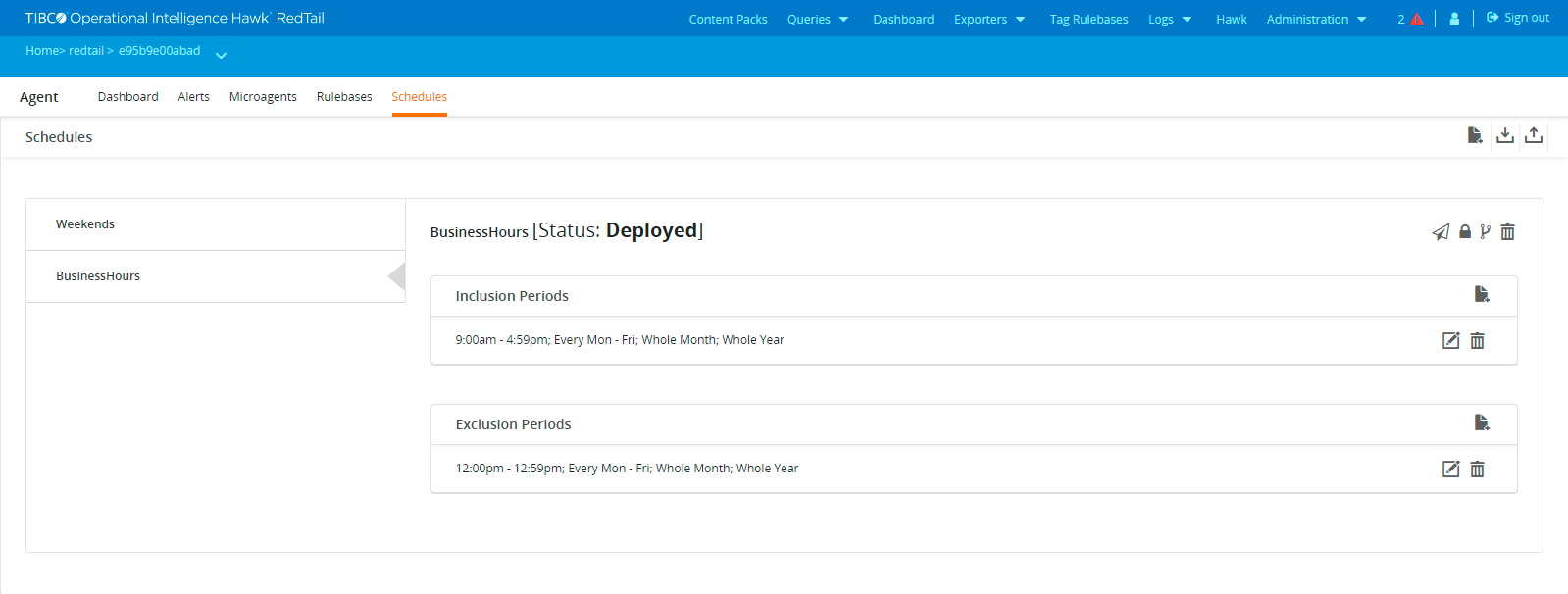1568x594 pixels.
Task: Select the Weekends schedule
Action: pos(85,224)
